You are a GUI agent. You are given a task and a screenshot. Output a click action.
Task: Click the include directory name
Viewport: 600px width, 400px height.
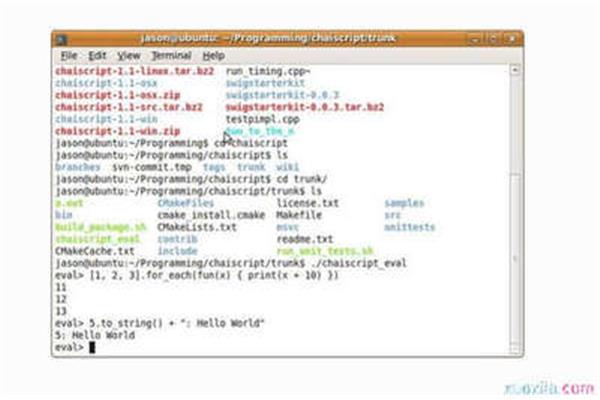click(x=177, y=251)
